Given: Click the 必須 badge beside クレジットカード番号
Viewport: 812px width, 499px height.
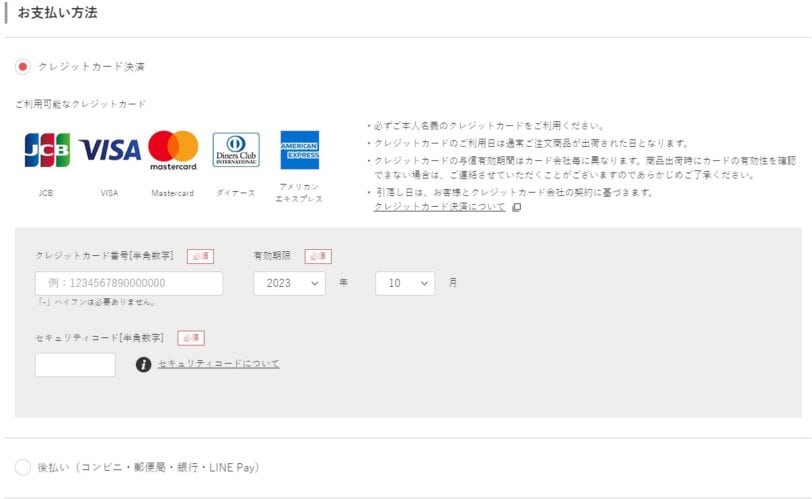Looking at the screenshot, I should tap(200, 256).
